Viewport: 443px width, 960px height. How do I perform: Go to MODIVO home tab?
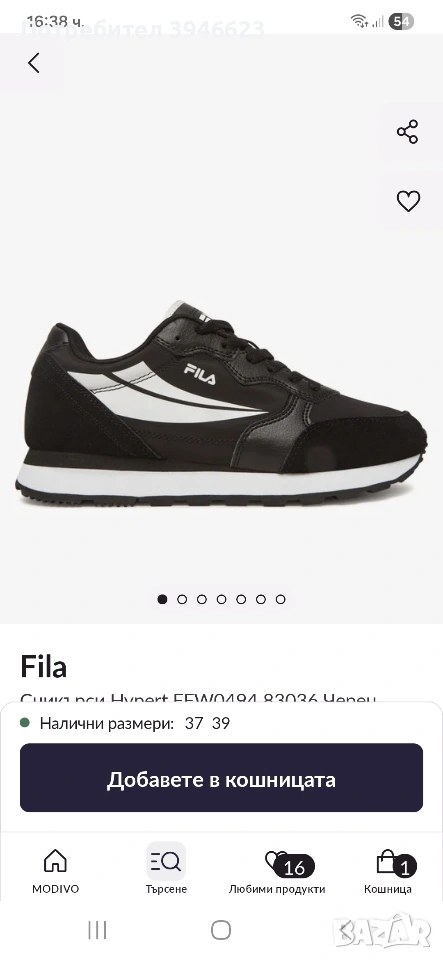[x=56, y=871]
